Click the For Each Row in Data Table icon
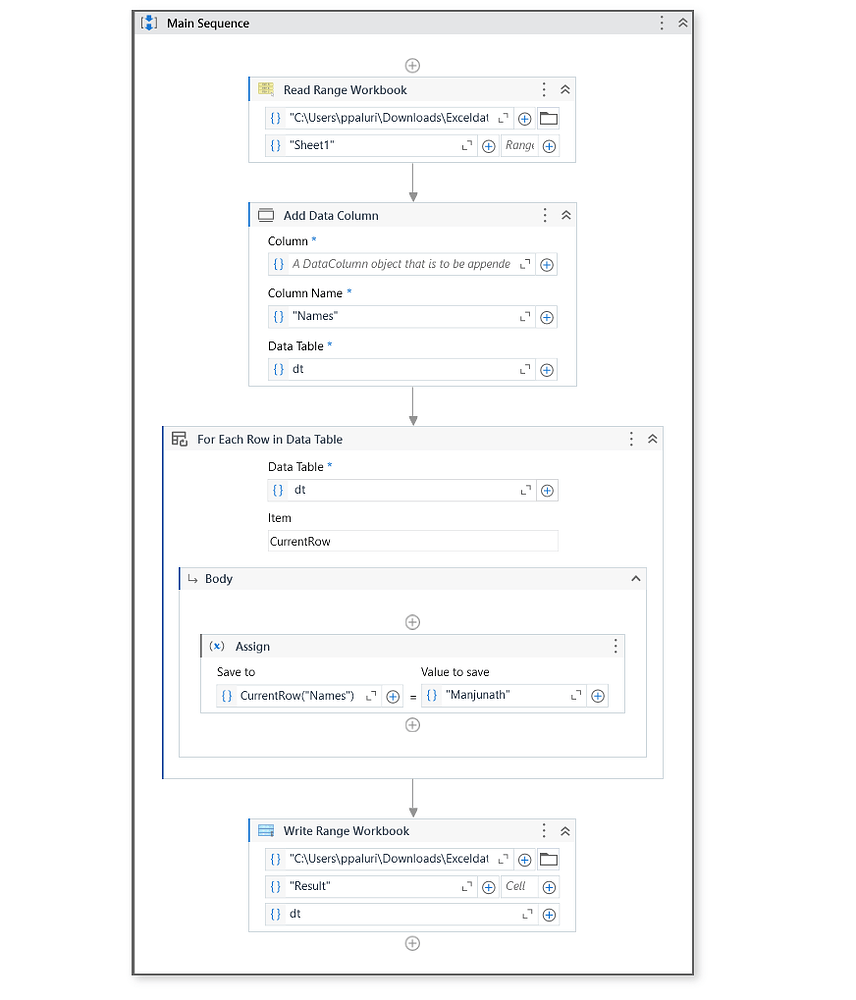Viewport: 856px width, 1000px height. point(178,439)
